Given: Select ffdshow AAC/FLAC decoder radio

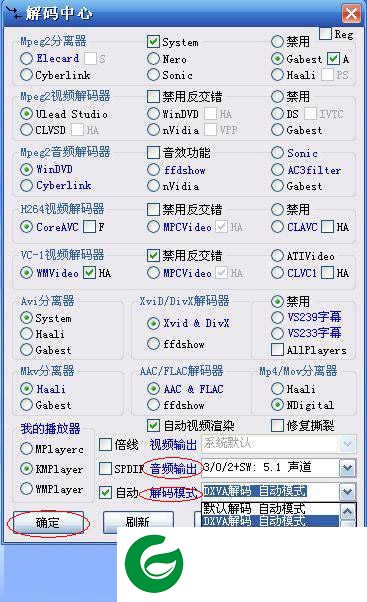Looking at the screenshot, I should (x=153, y=405).
